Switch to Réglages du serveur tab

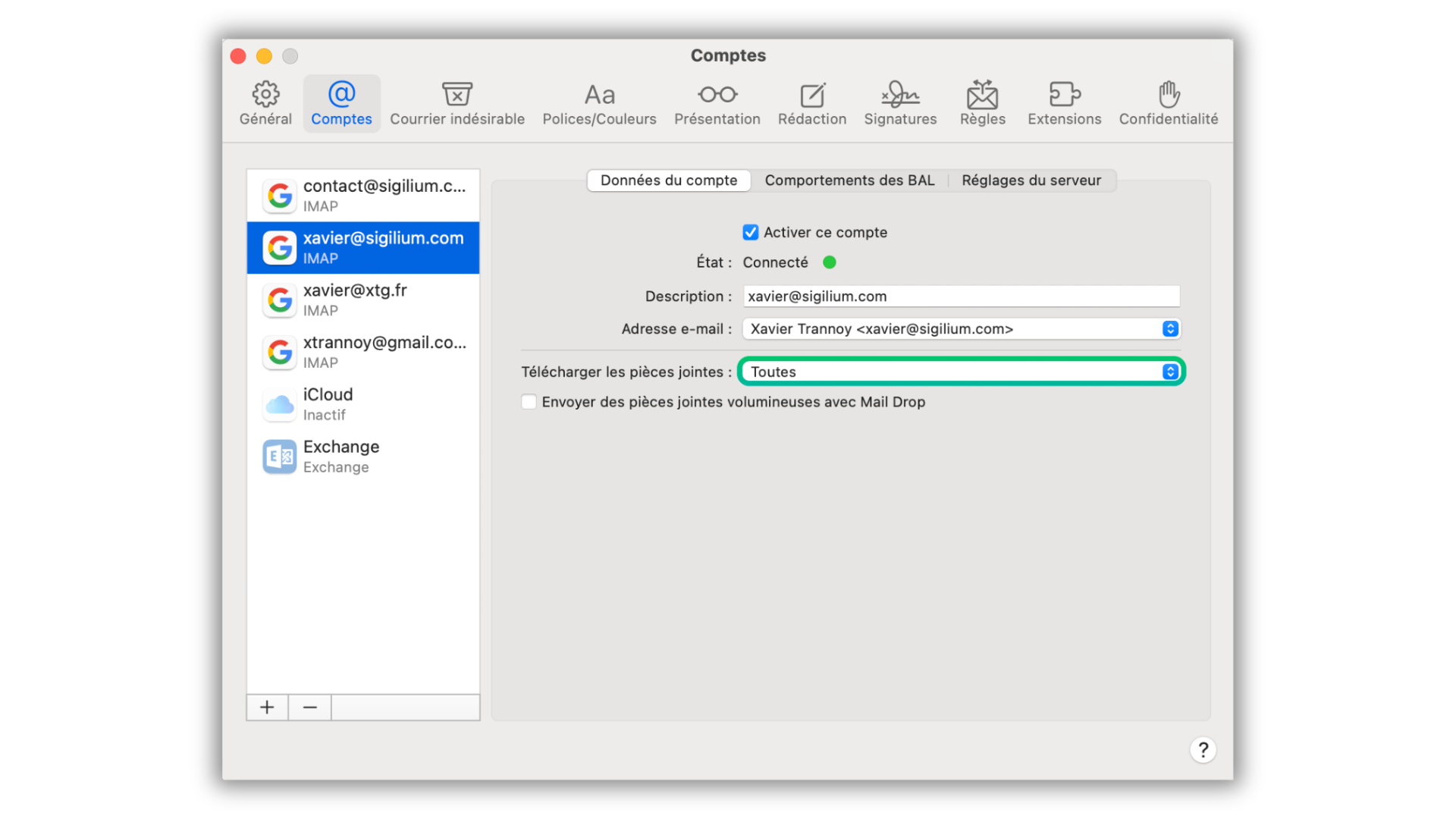1031,180
